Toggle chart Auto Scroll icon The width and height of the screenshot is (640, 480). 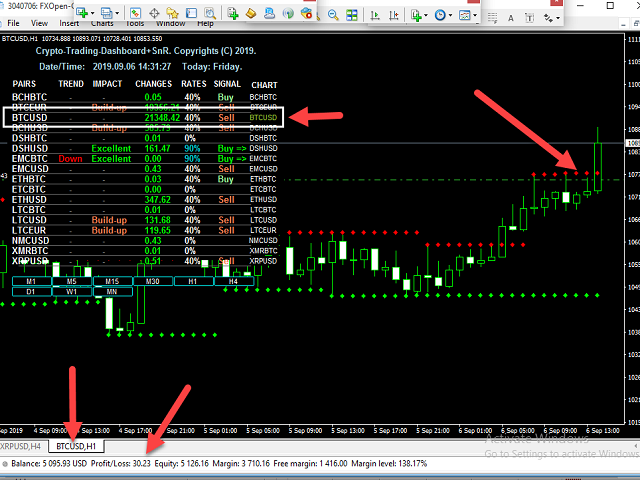[375, 16]
